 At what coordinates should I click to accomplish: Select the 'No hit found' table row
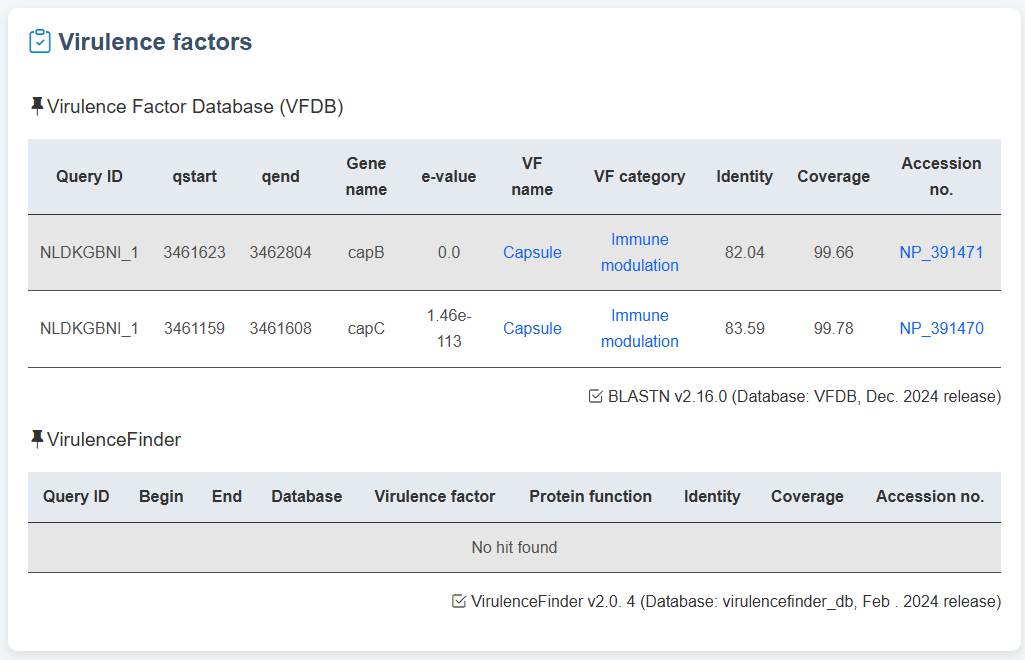click(x=514, y=548)
